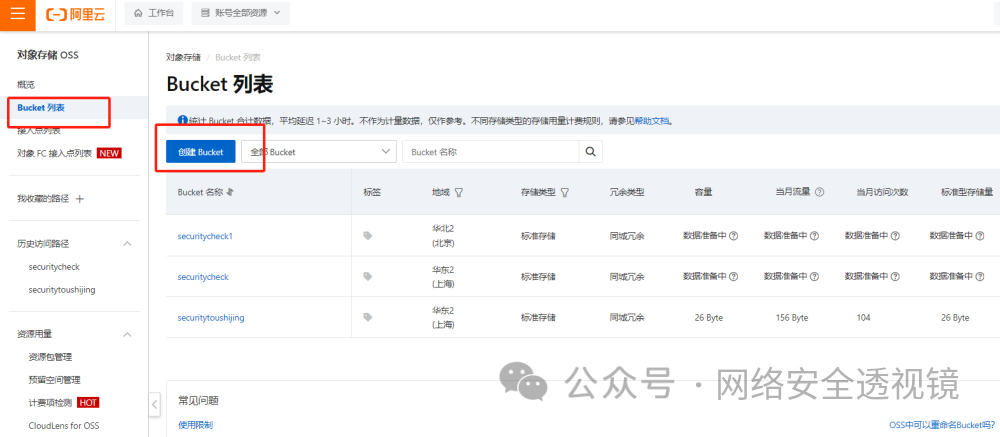Viewport: 1000px width, 437px height.
Task: Open the securitycheck1 bucket link
Action: [205, 236]
